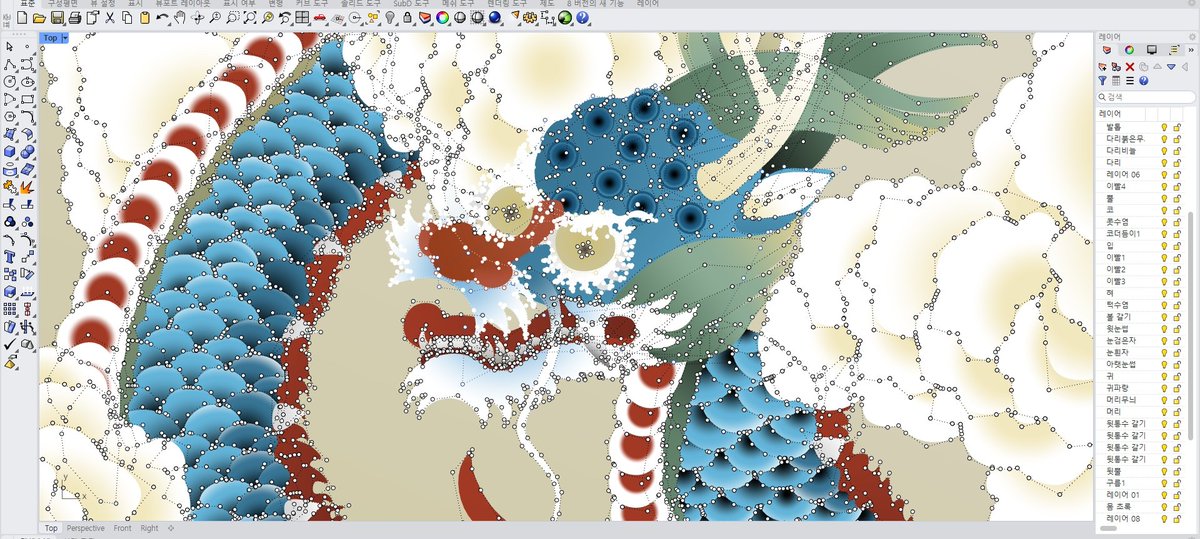Open the Top viewport dropdown arrow
This screenshot has width=1200, height=539.
[65, 38]
